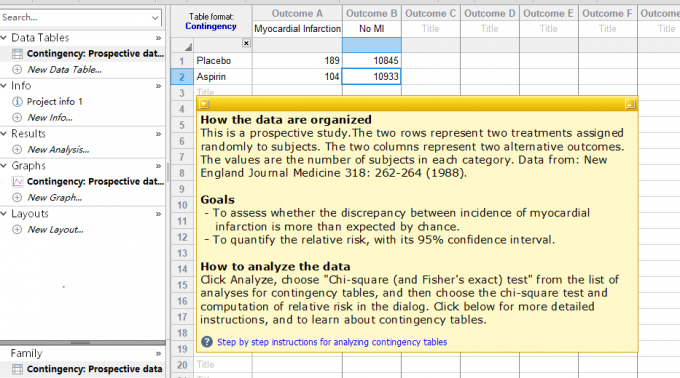This screenshot has height=378, width=680.
Task: Click the Aspirin row title
Action: coord(222,77)
